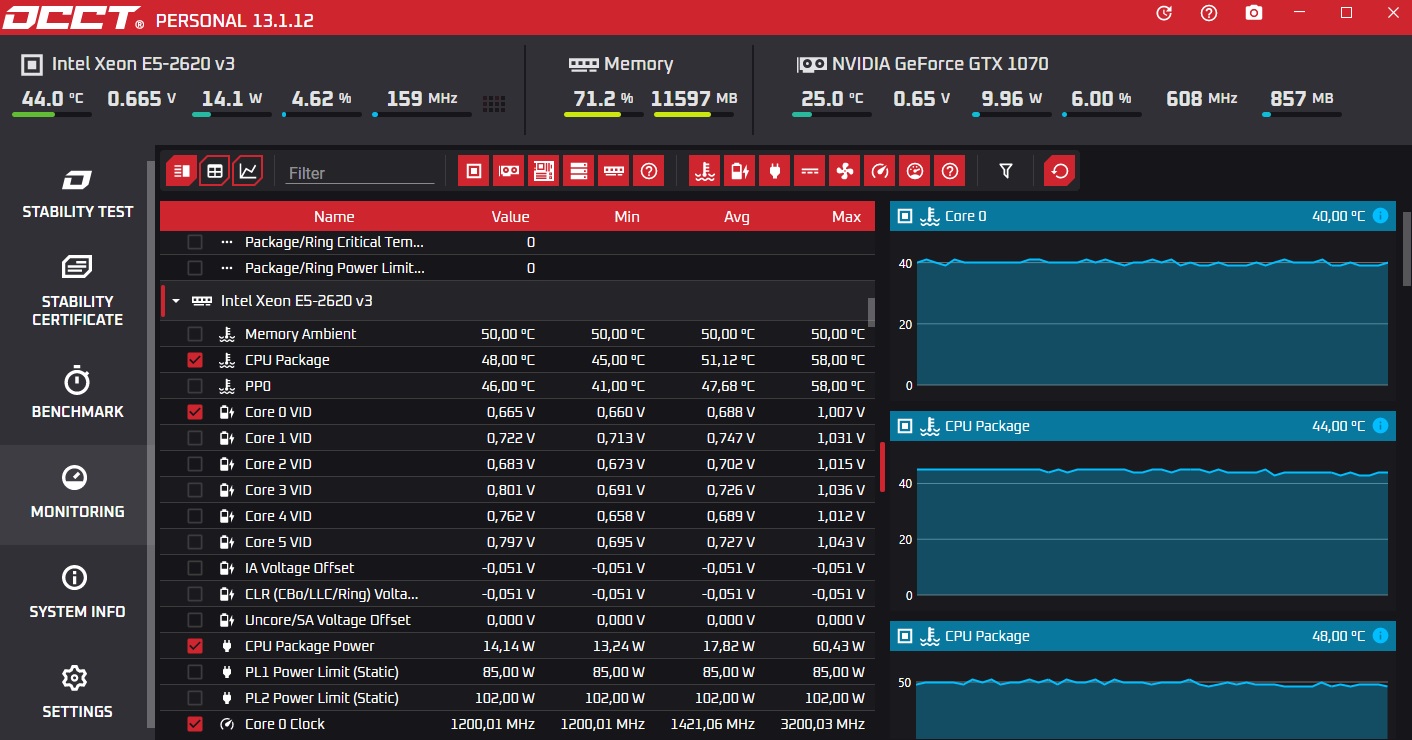This screenshot has width=1412, height=740.
Task: Open help from the title bar question mark
Action: 1209,13
